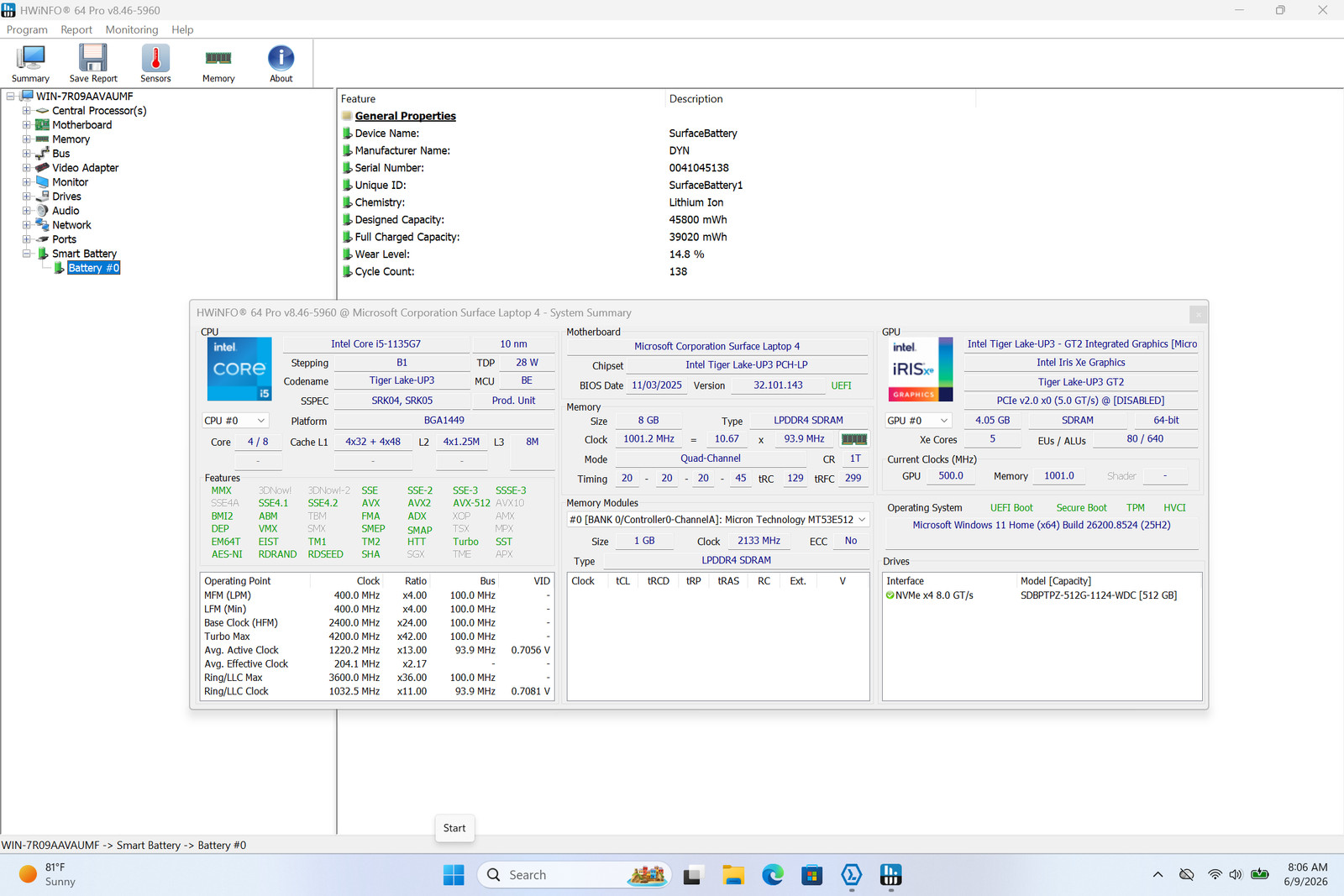Click the SDBPTPZ-512G drive model entry
This screenshot has width=1344, height=896.
point(1099,595)
